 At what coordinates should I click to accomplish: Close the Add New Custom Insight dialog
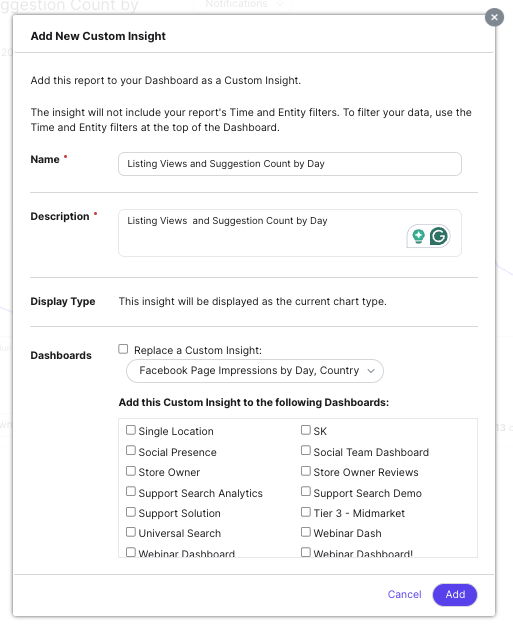[x=494, y=17]
